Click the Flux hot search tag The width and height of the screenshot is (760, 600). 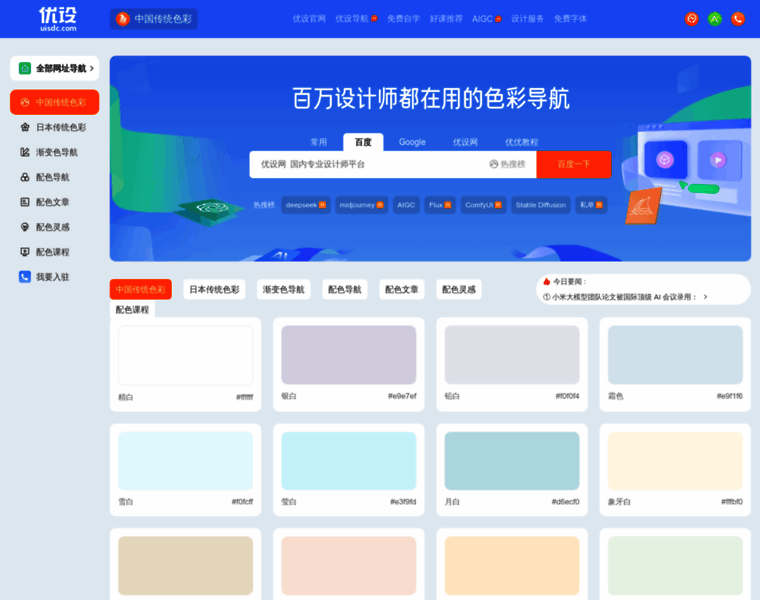point(440,205)
